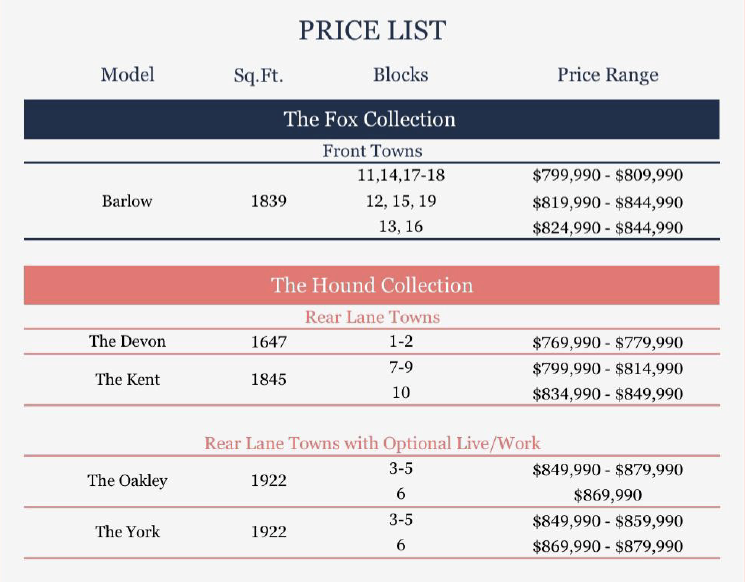
Task: Click the Sq.Ft. column header
Action: [258, 76]
